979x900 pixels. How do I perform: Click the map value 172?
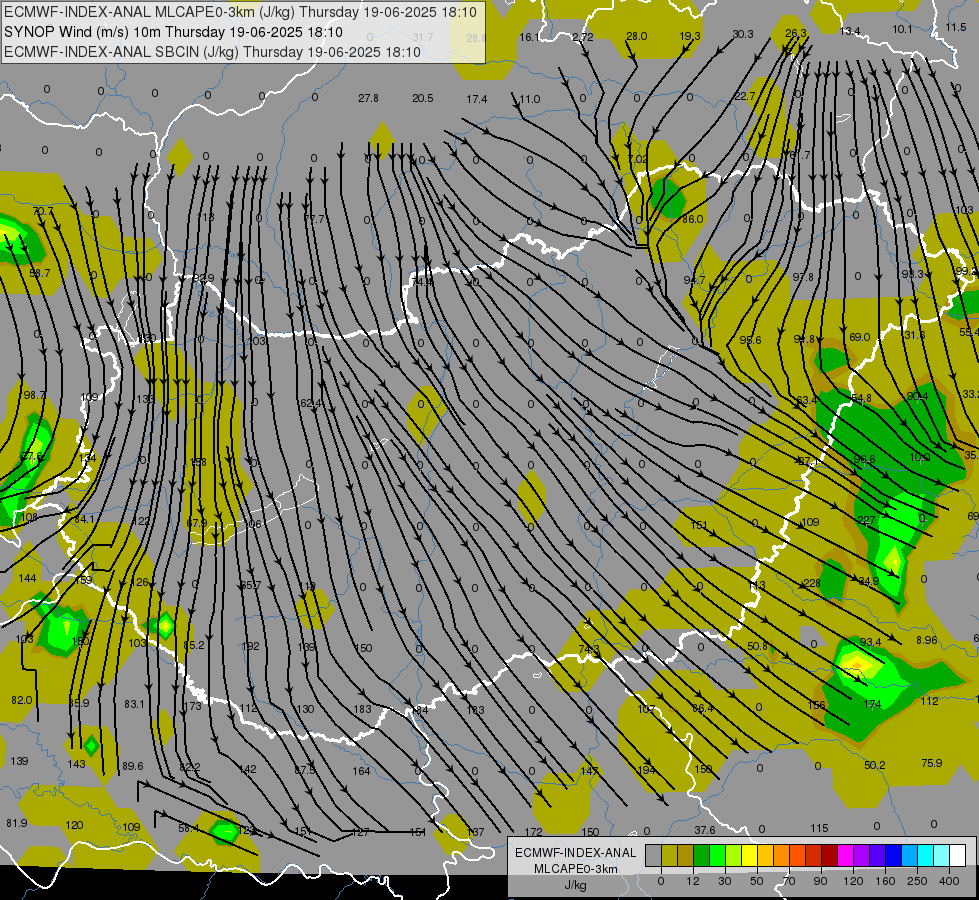pos(533,832)
